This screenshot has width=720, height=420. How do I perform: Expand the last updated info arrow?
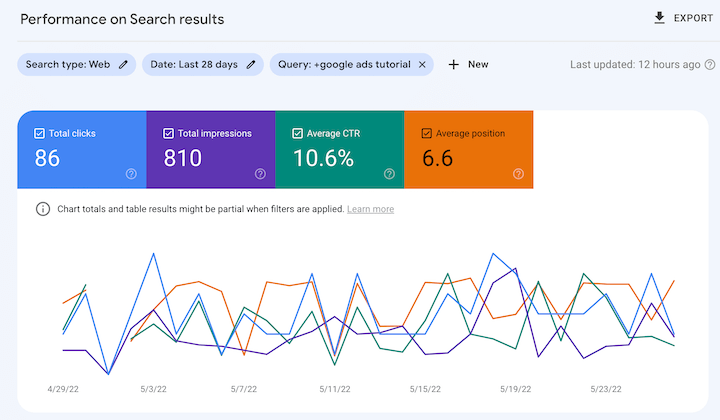(709, 64)
